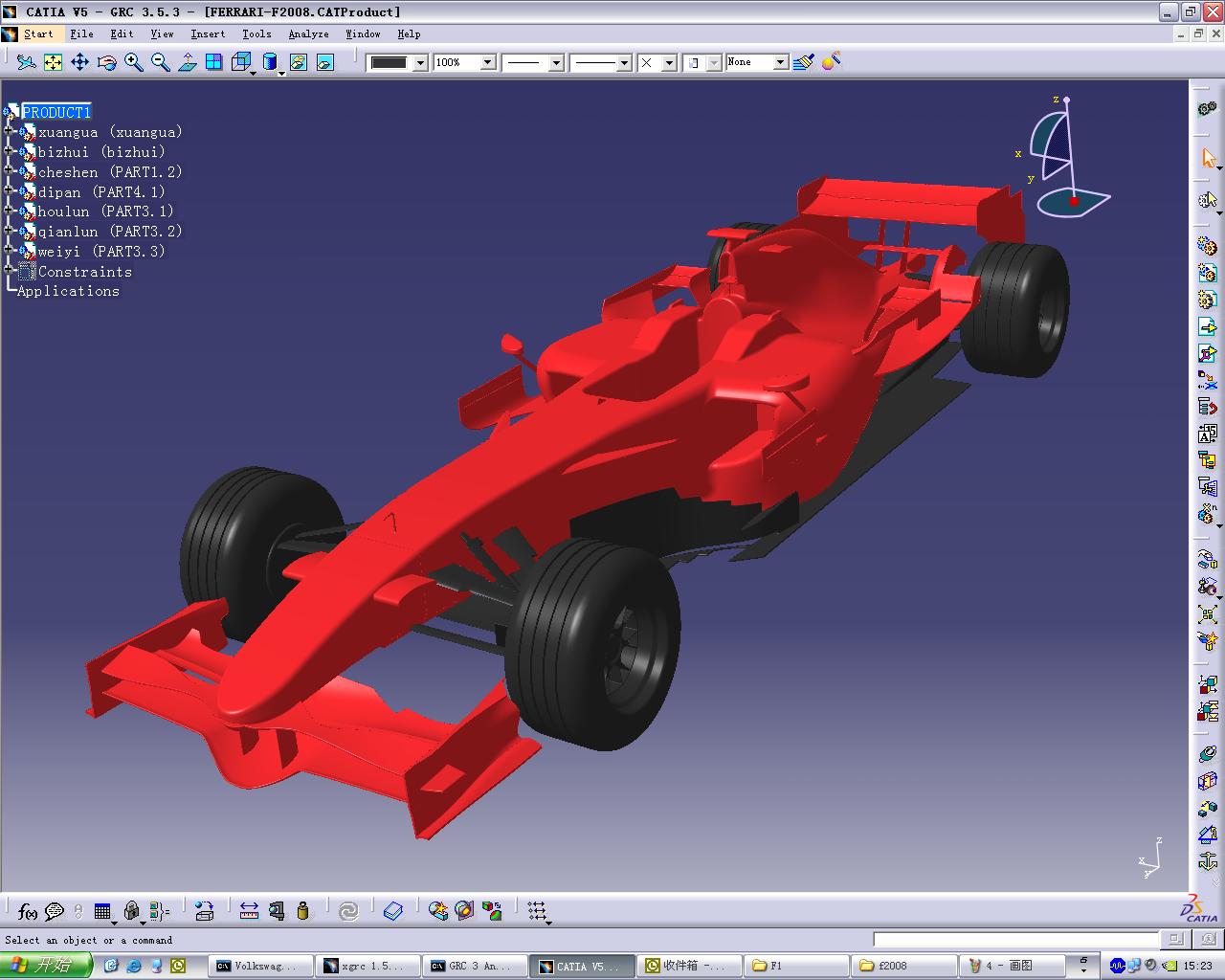Click the Measure Between ruler icon
Viewport: 1225px width, 980px height.
249,911
